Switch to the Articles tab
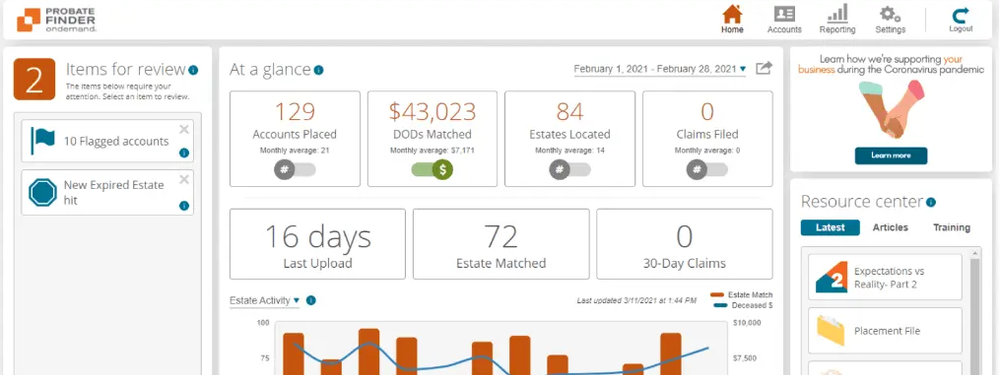Image resolution: width=1000 pixels, height=375 pixels. pos(890,228)
